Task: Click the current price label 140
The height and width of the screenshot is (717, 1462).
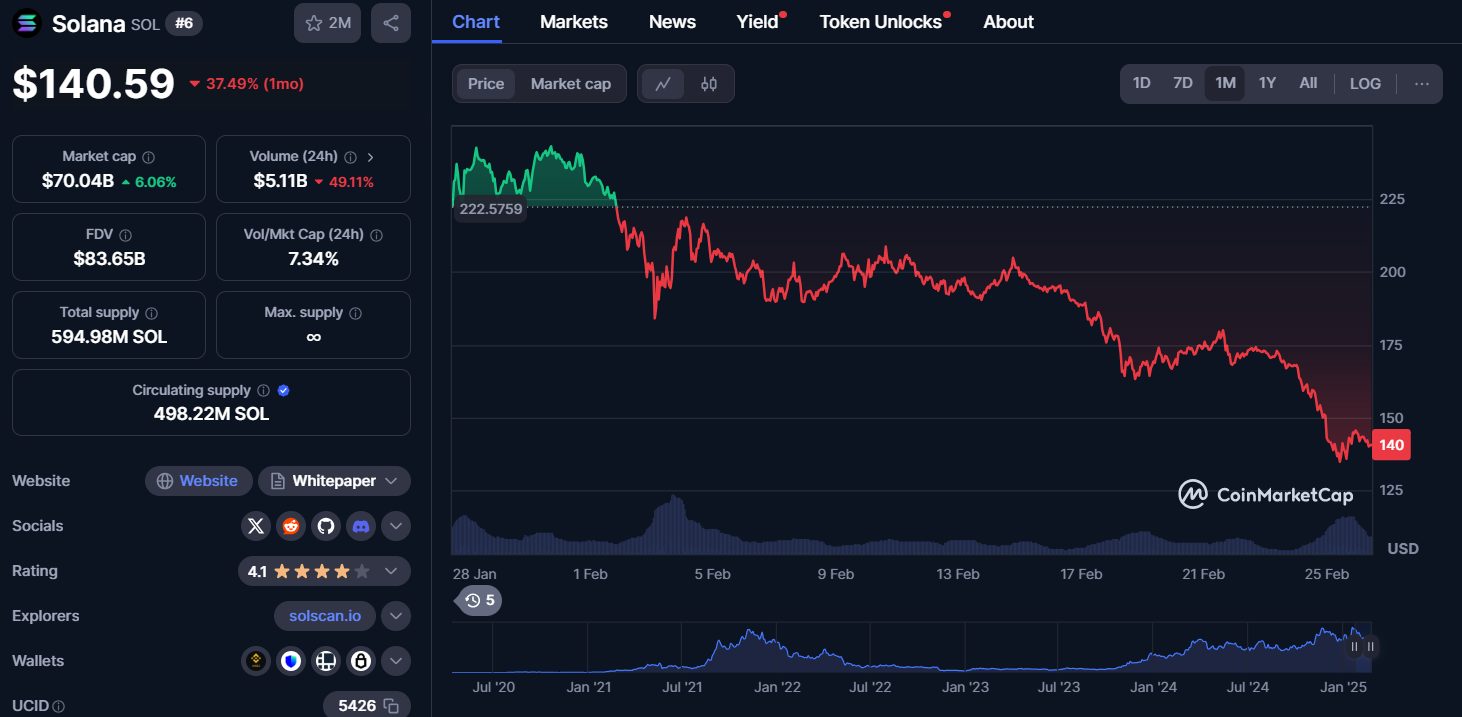Action: pyautogui.click(x=1391, y=445)
